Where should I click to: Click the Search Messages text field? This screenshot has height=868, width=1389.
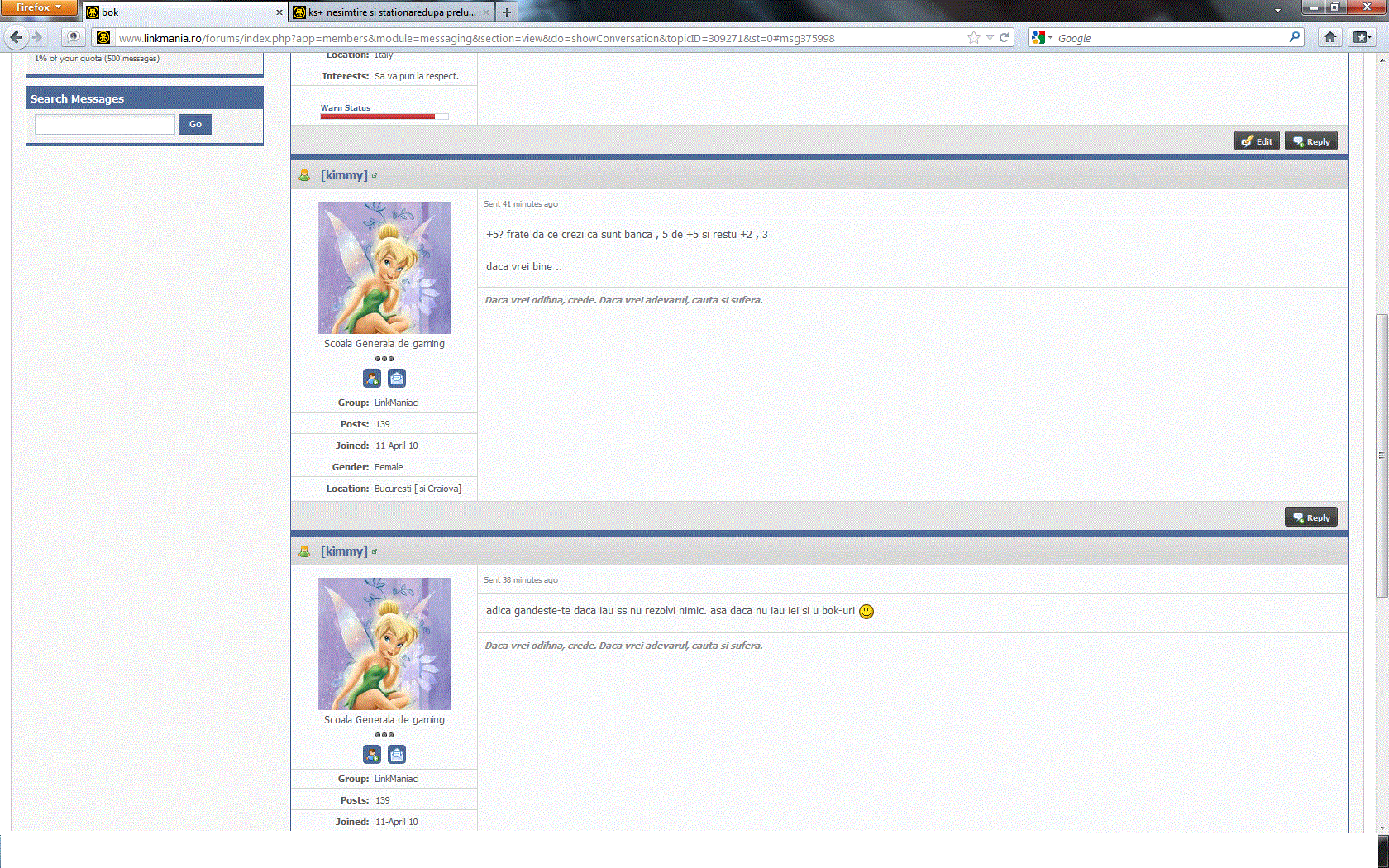(105, 124)
